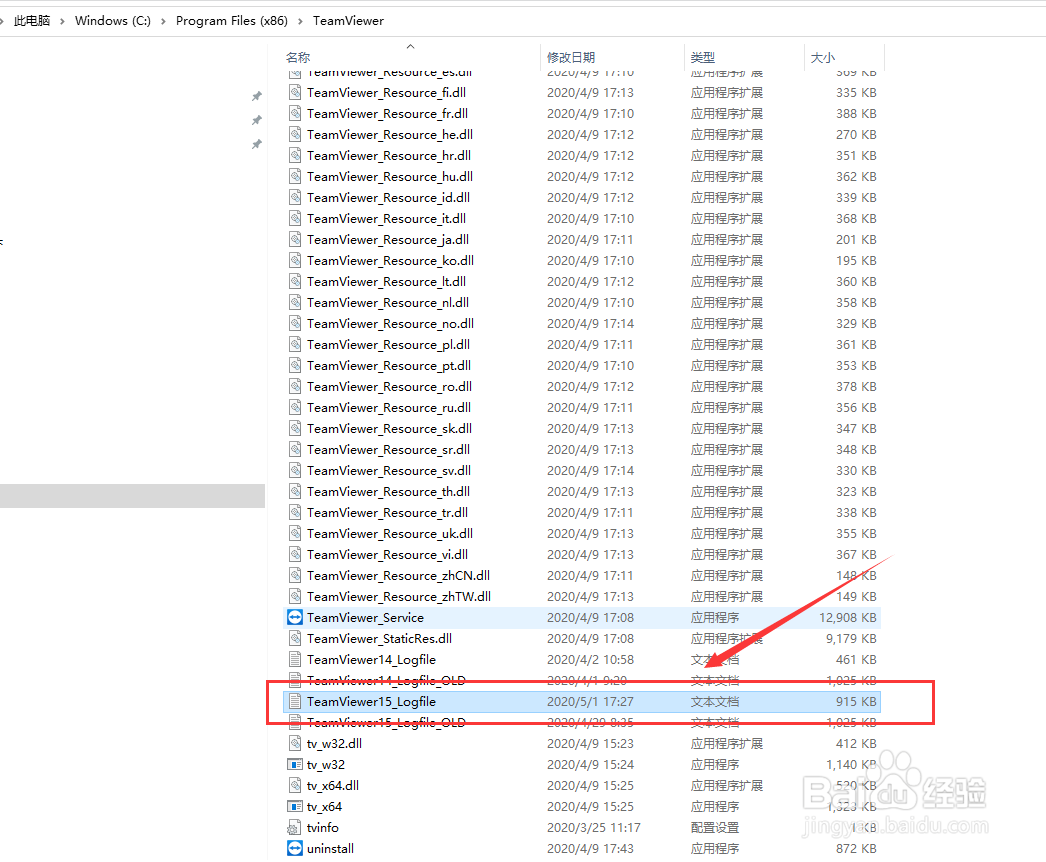Click the tvinfo configuration file icon
This screenshot has width=1046, height=862.
[294, 827]
